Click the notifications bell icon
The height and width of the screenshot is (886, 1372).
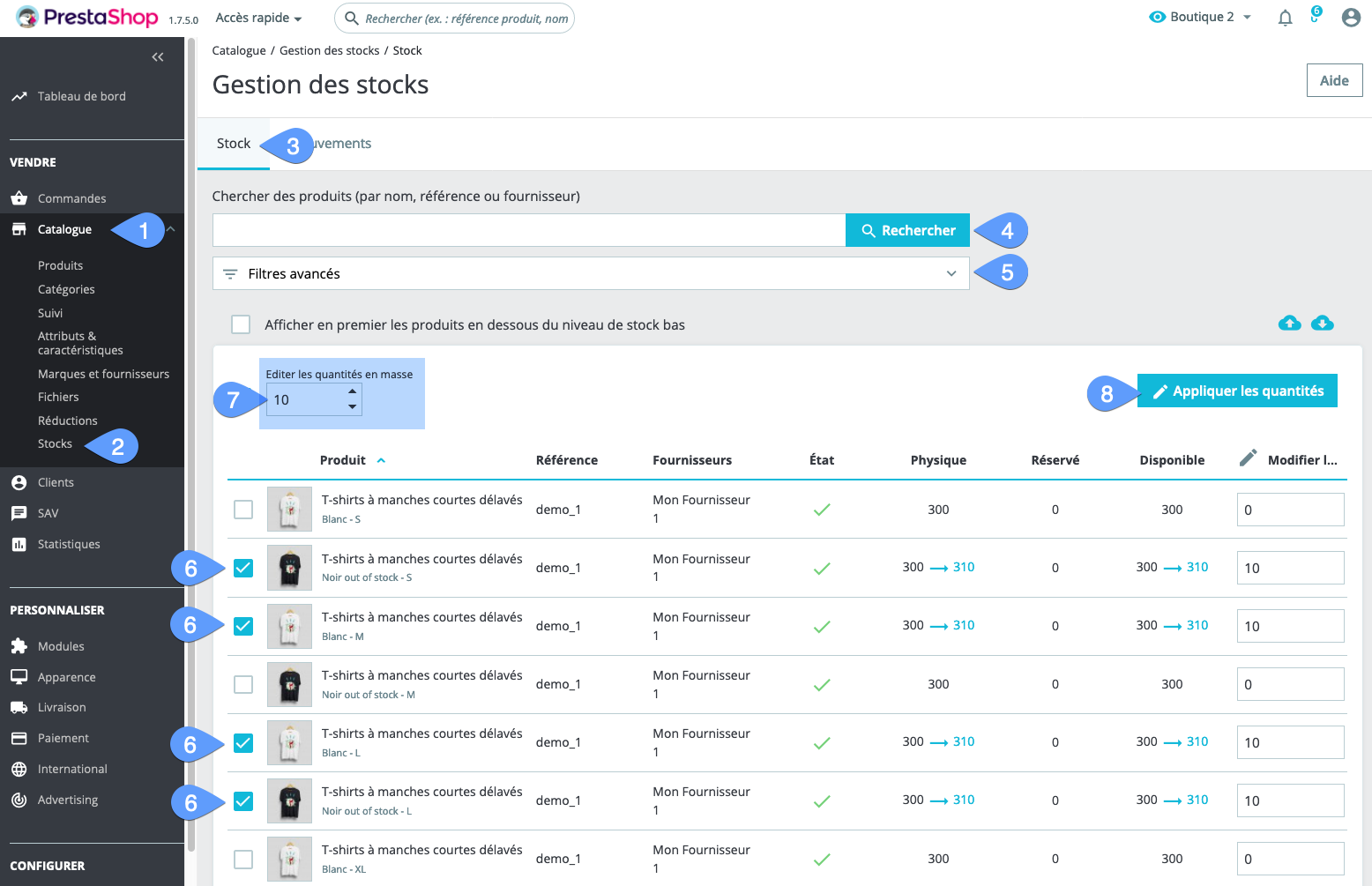click(x=1285, y=18)
